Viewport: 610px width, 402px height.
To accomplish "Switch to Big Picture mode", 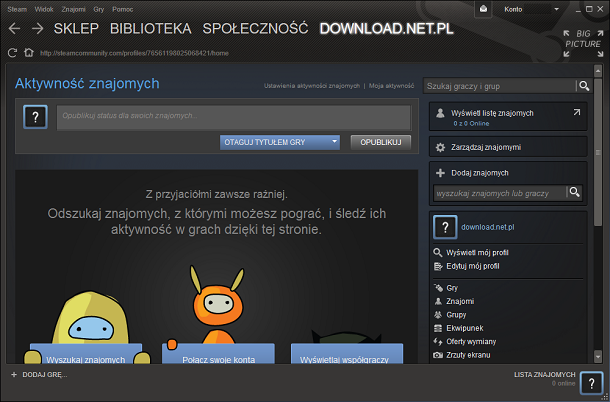I will (583, 44).
